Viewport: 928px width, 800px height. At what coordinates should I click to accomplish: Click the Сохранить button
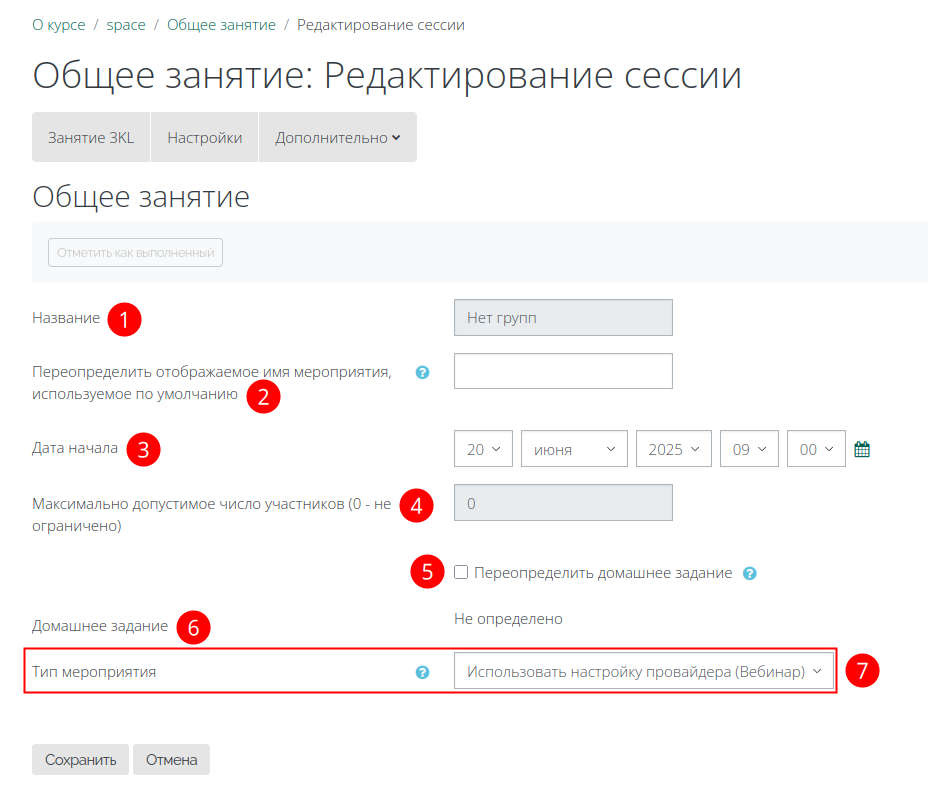(x=80, y=759)
